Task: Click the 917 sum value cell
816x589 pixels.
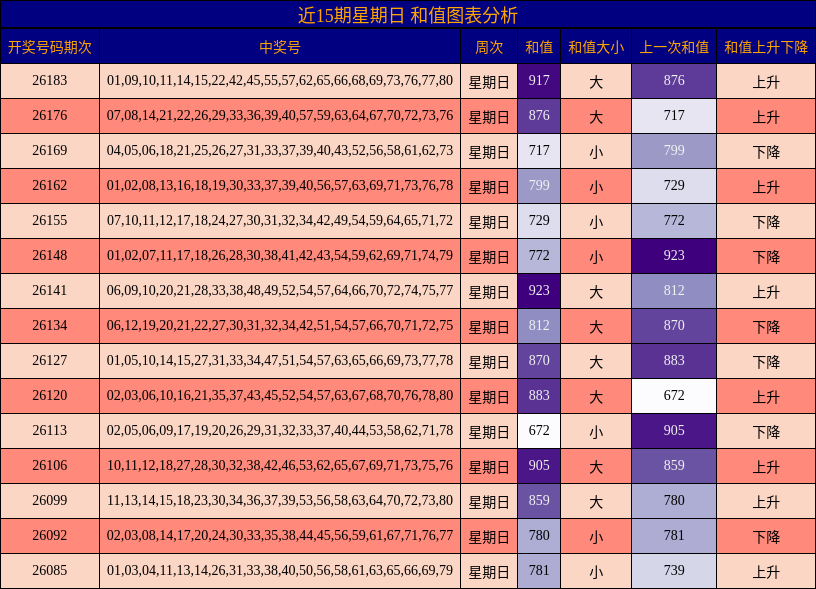Action: pos(539,81)
